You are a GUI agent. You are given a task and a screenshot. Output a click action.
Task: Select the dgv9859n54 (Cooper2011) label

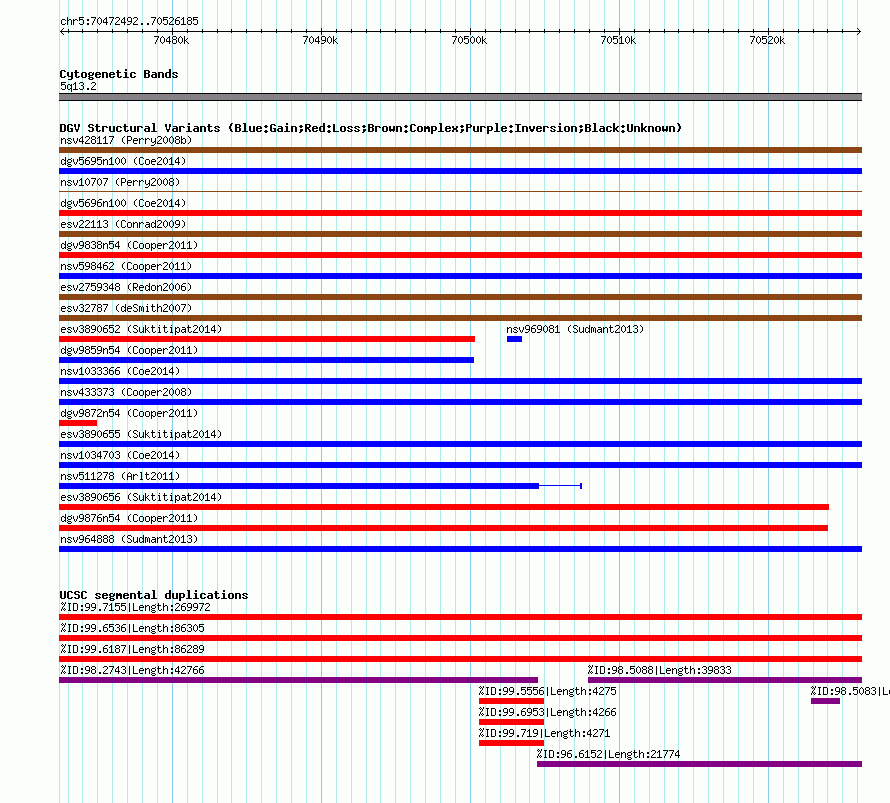129,350
